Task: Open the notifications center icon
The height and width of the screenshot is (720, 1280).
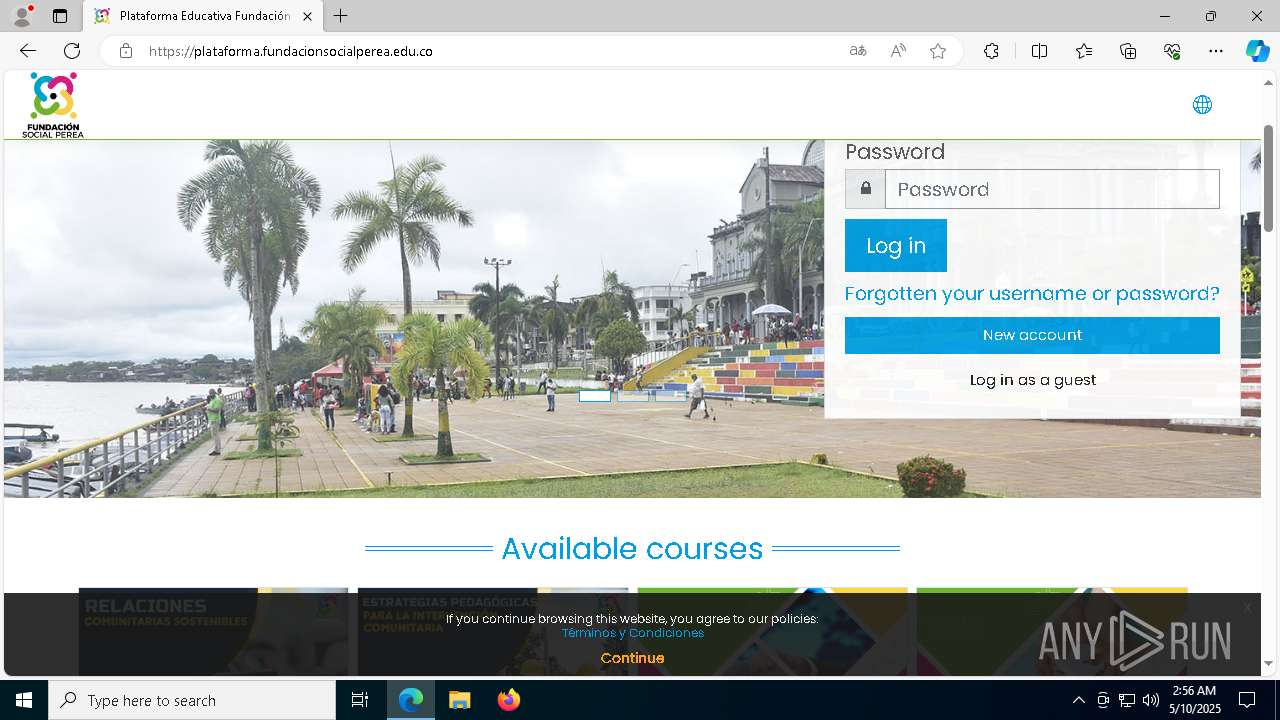Action: click(1247, 700)
